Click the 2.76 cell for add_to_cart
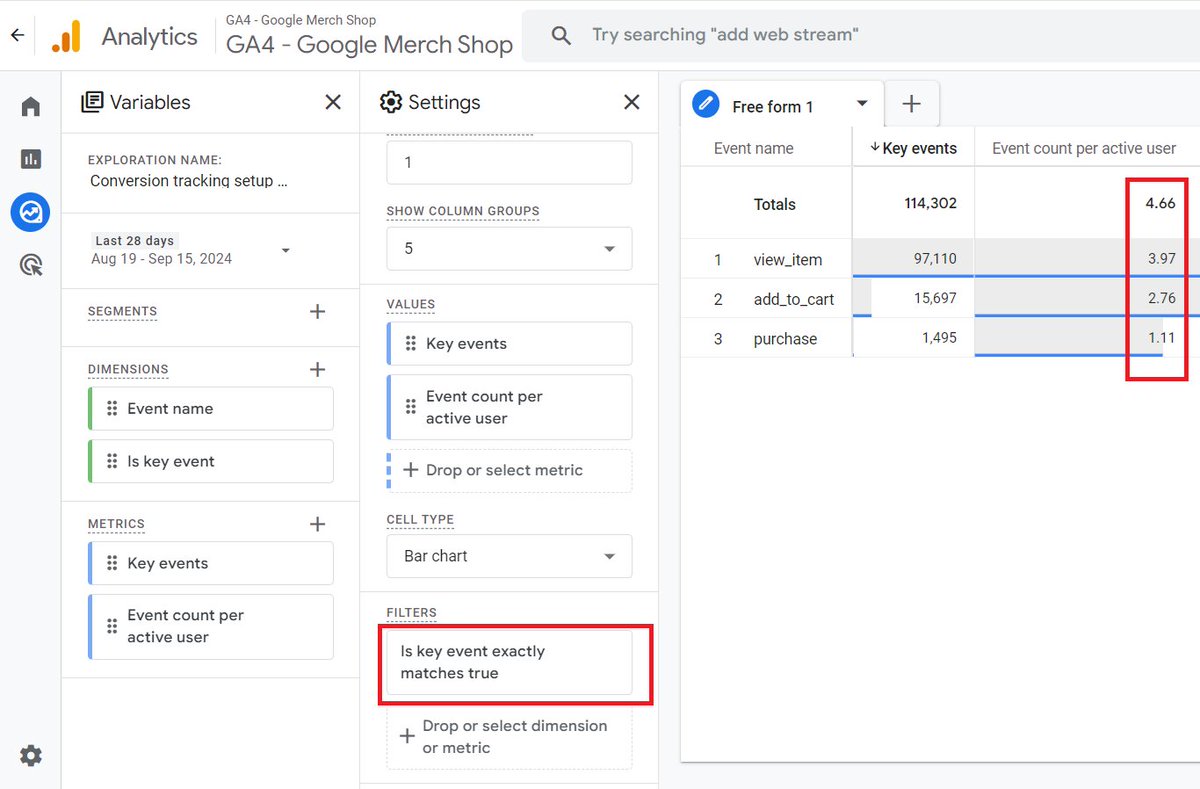This screenshot has height=789, width=1200. click(1161, 299)
